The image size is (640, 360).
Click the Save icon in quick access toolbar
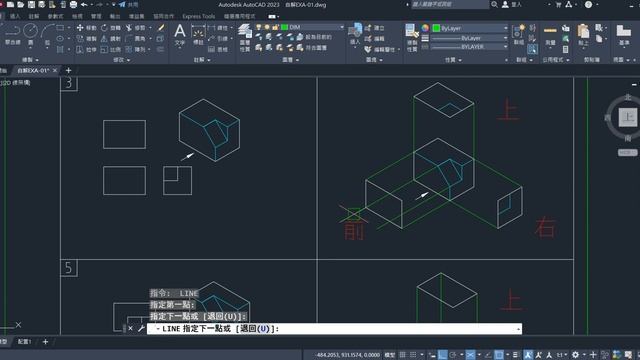pos(31,4)
